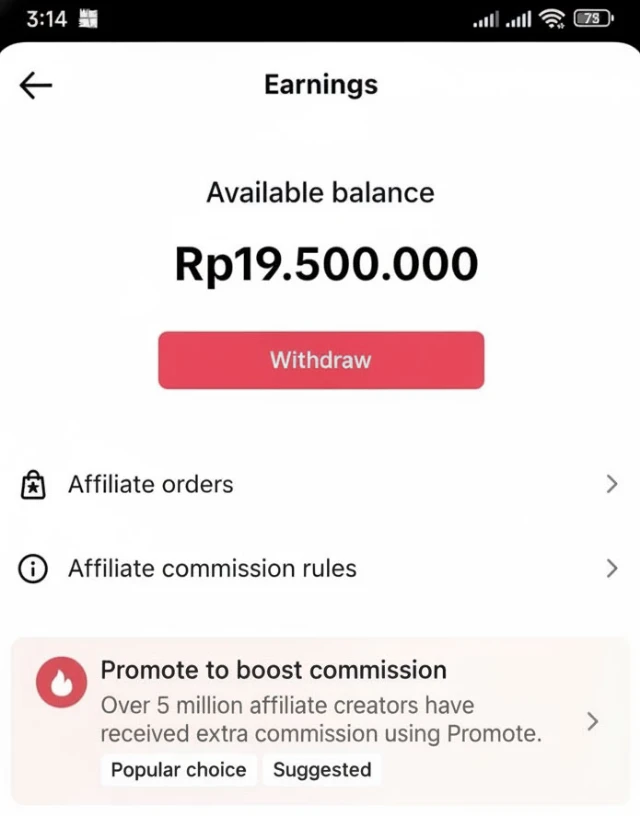Click the Affiliate orders shopping bag icon
Screen dimensions: 640x816
tap(33, 485)
